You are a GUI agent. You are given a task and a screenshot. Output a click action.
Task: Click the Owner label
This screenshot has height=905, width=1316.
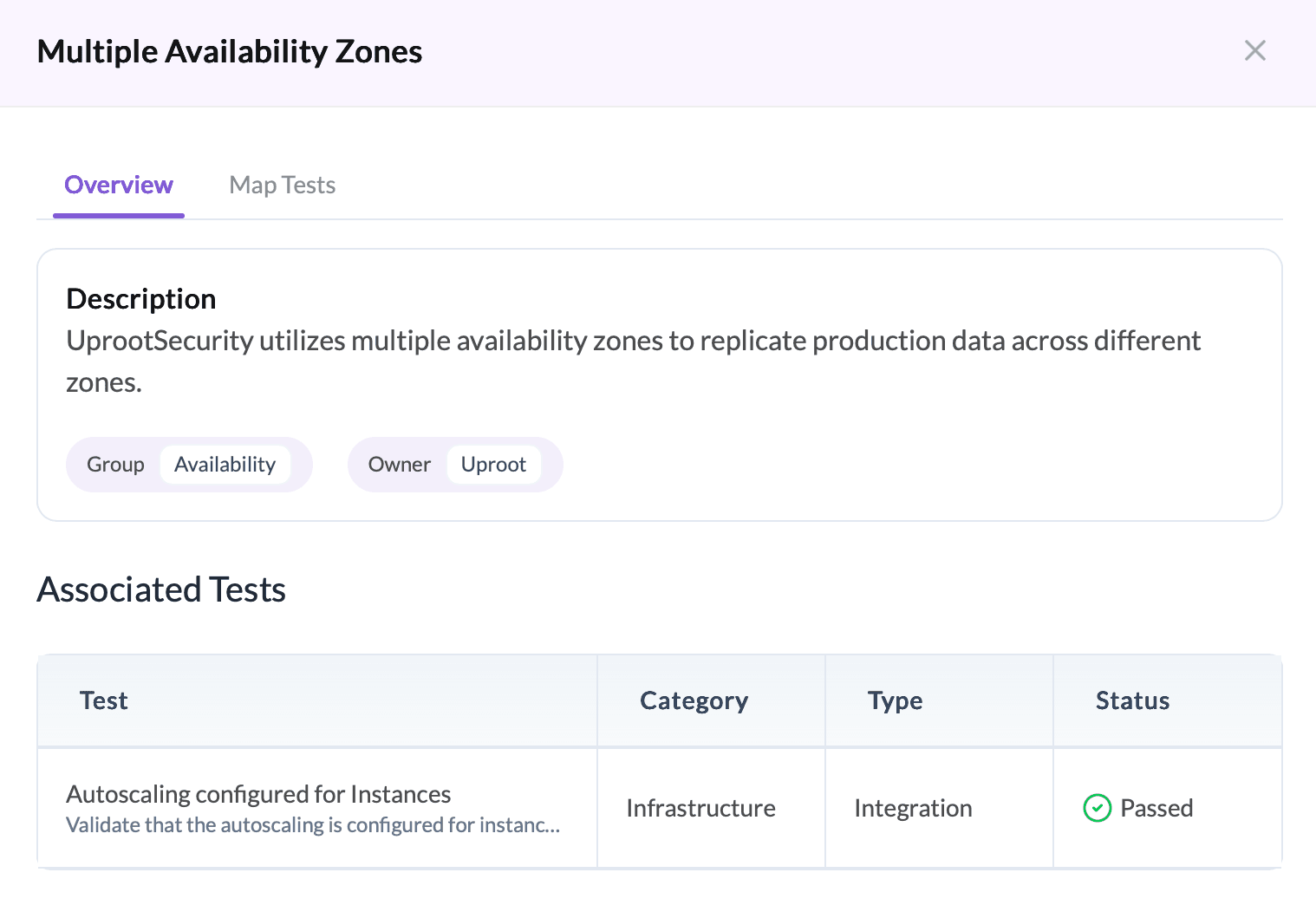point(399,465)
